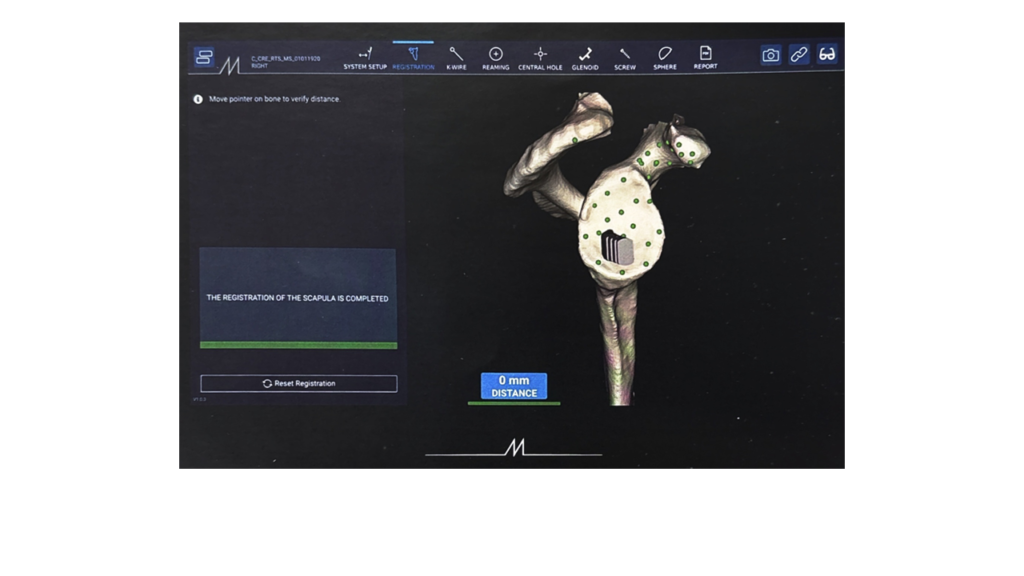Go to the Screw step

click(x=625, y=58)
